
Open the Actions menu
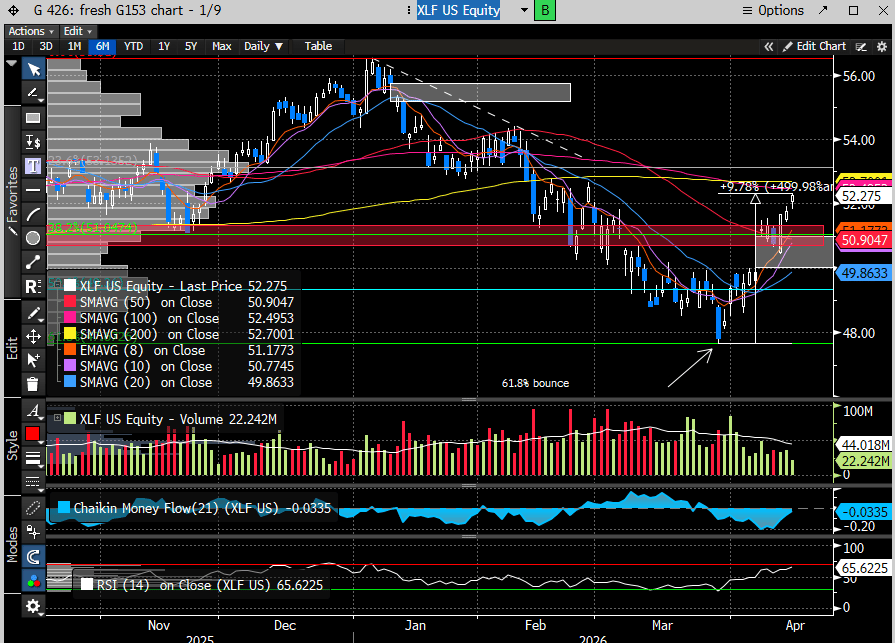point(30,31)
